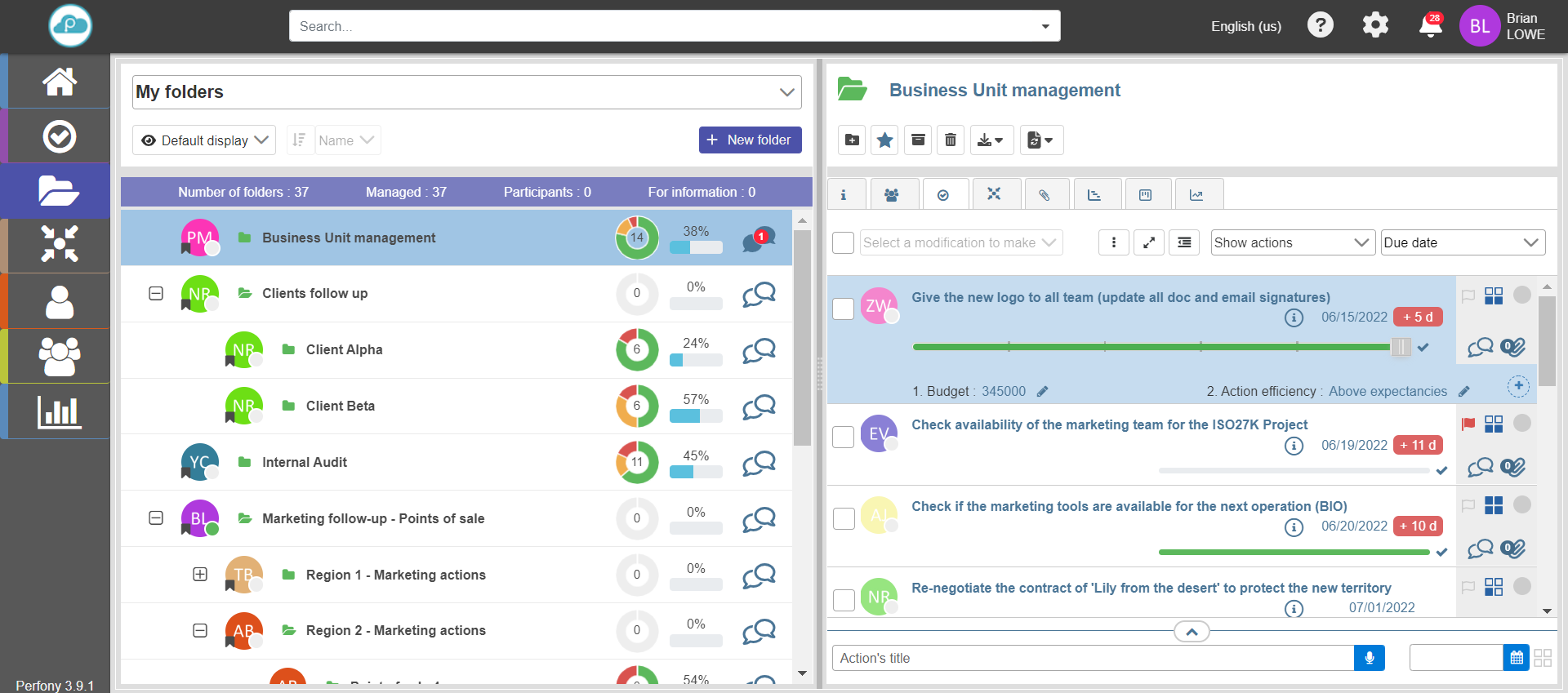Switch to the participants tab

[892, 195]
